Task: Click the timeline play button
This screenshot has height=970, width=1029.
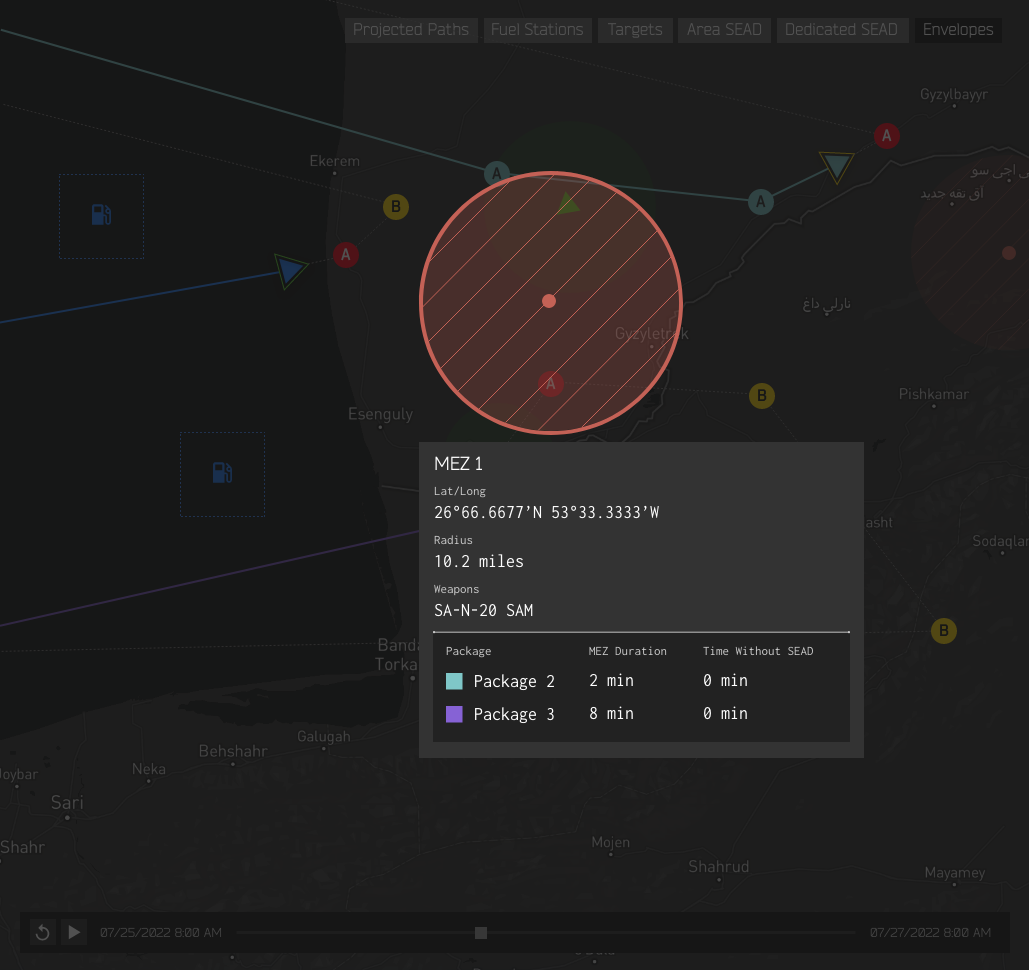Action: (x=74, y=932)
